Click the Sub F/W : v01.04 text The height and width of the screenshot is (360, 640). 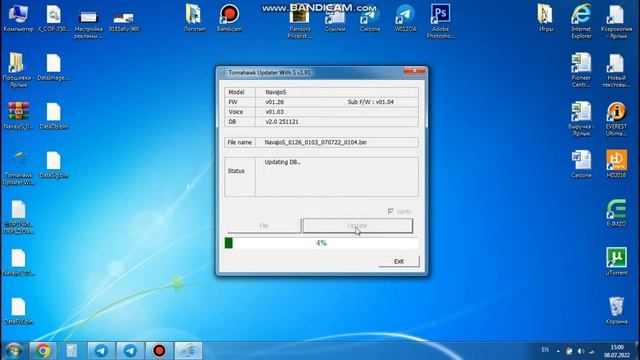coord(371,102)
